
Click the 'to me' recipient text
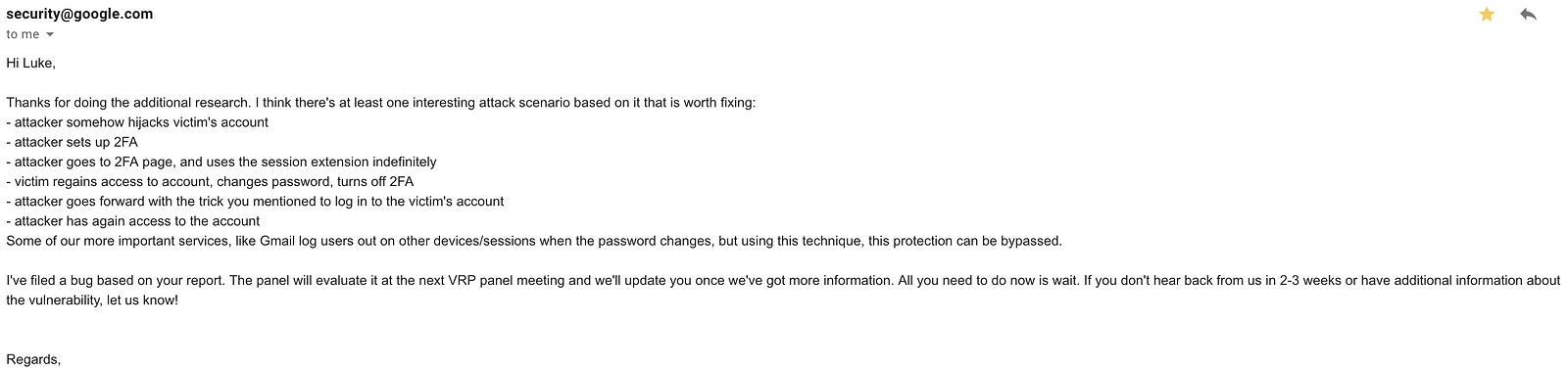(x=23, y=34)
